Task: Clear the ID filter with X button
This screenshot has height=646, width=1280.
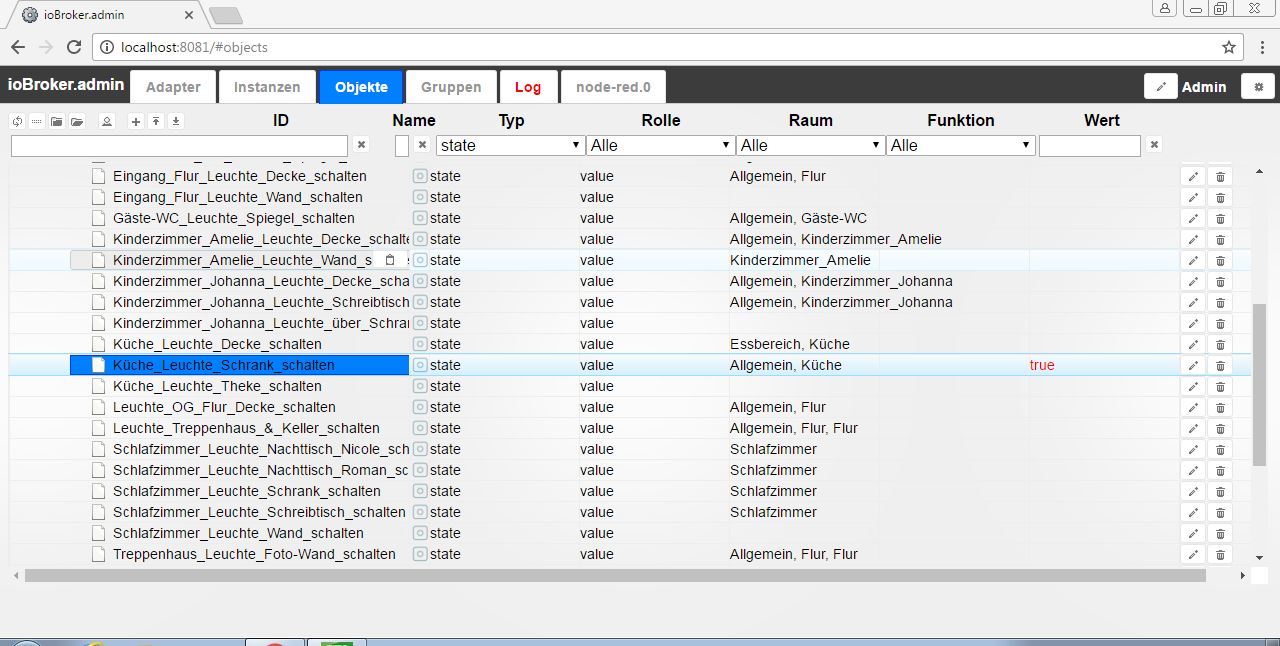Action: pyautogui.click(x=362, y=145)
